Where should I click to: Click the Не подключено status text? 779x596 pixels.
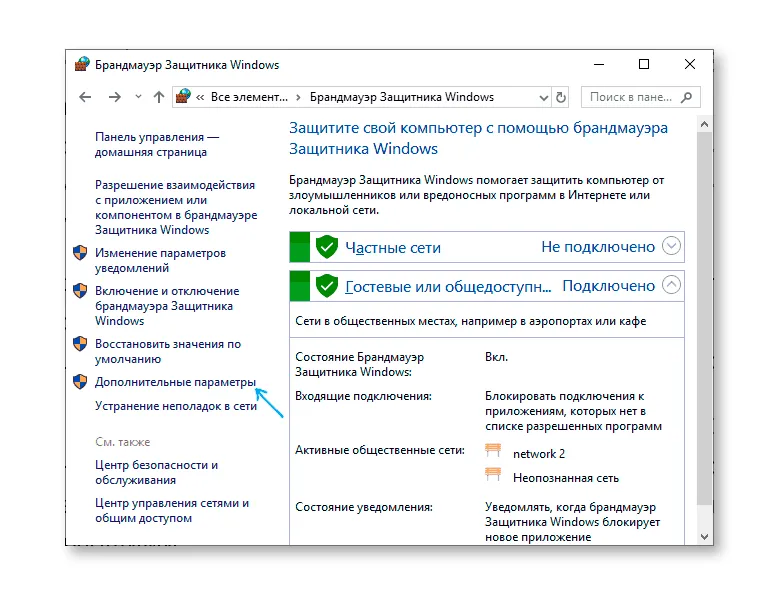598,247
